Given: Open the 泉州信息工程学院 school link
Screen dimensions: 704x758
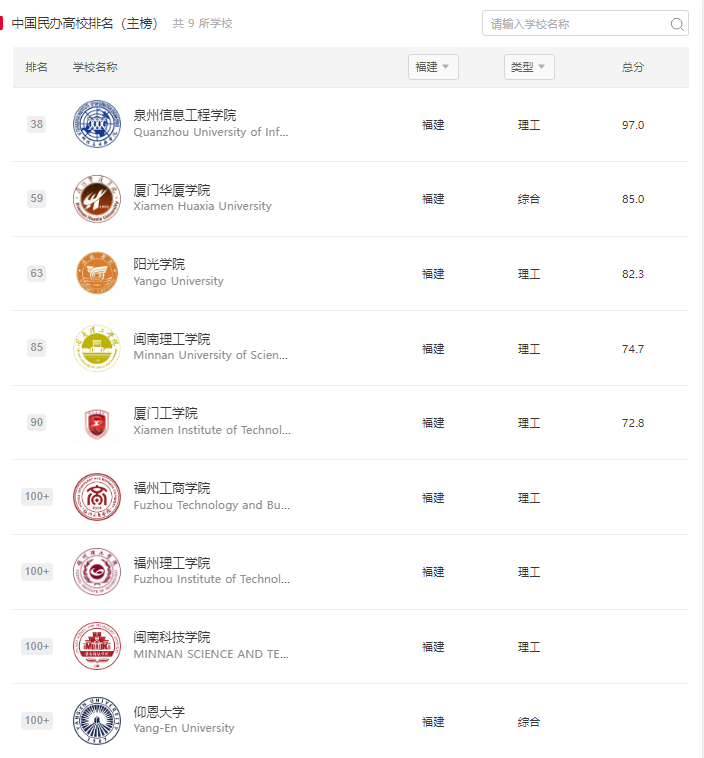Looking at the screenshot, I should pyautogui.click(x=185, y=115).
